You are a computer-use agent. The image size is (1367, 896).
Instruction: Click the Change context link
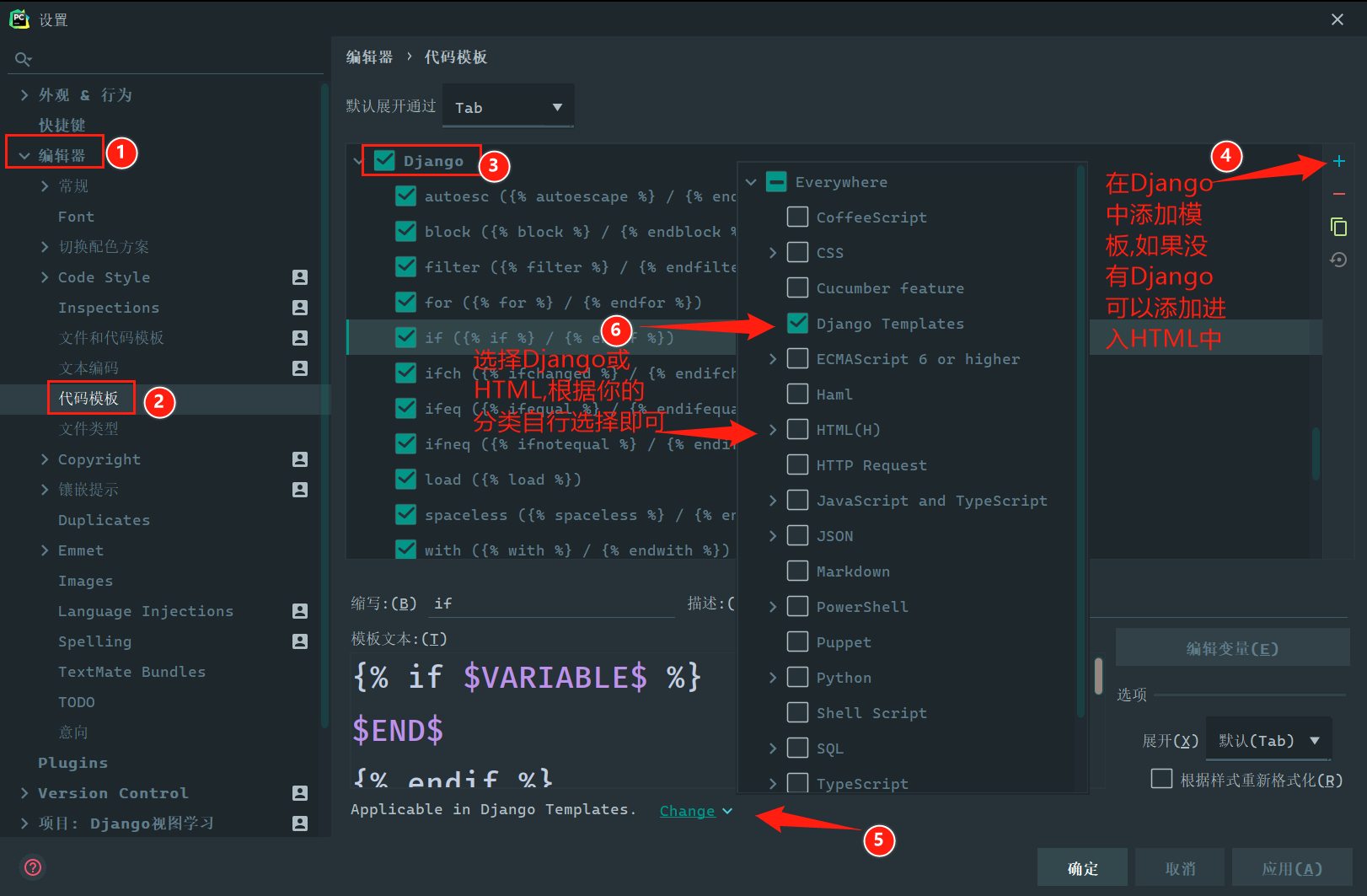[687, 811]
